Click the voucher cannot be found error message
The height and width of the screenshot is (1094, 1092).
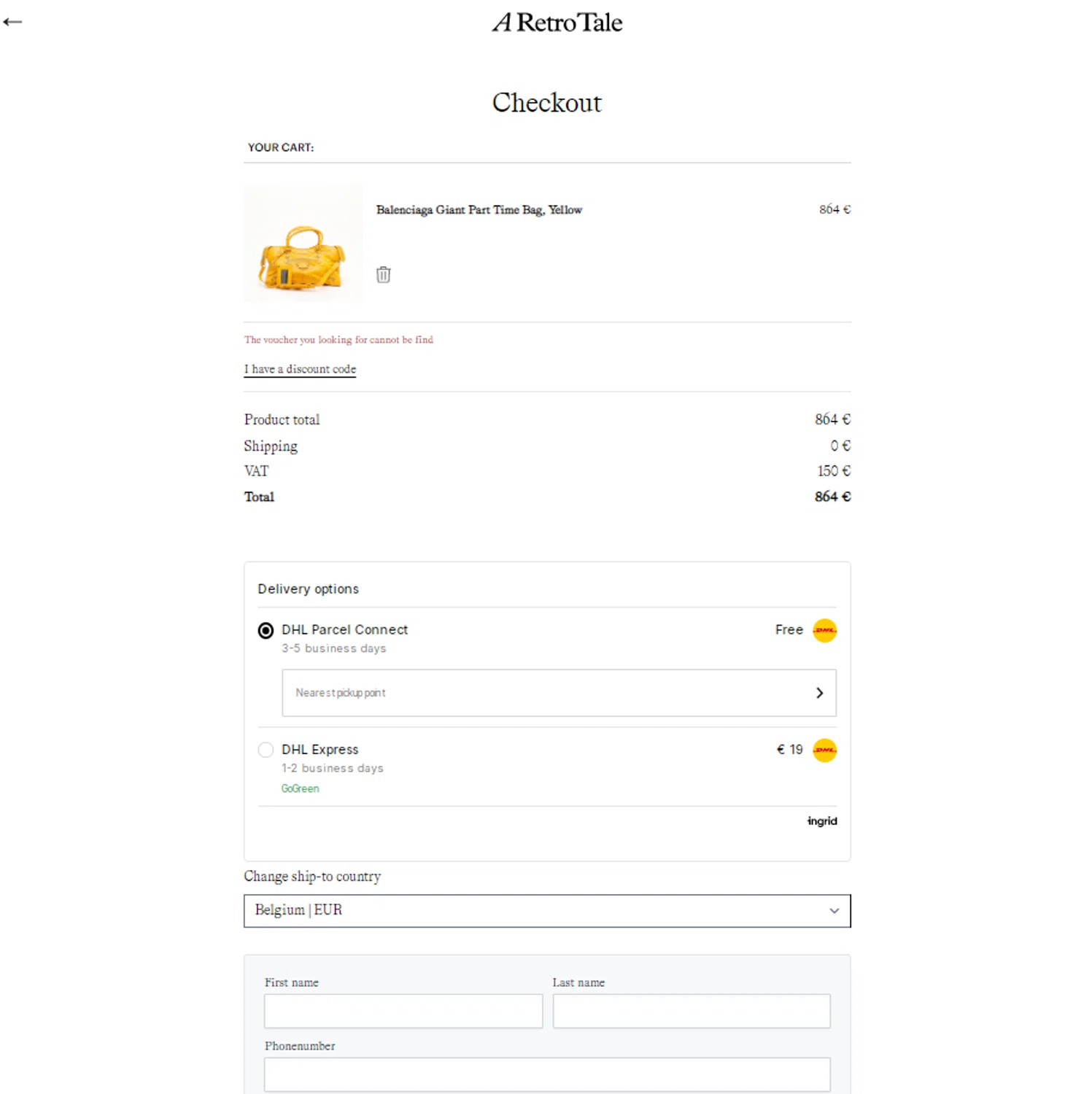[x=338, y=340]
